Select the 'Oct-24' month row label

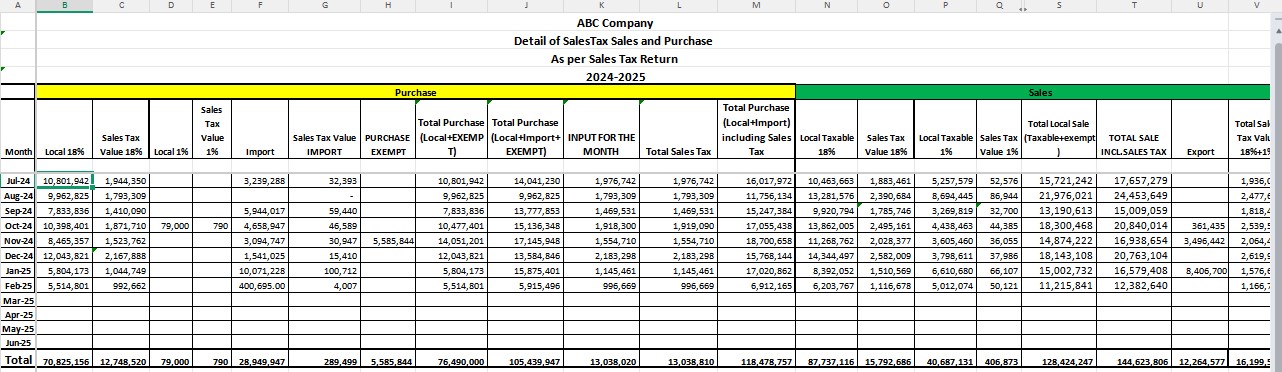point(19,225)
